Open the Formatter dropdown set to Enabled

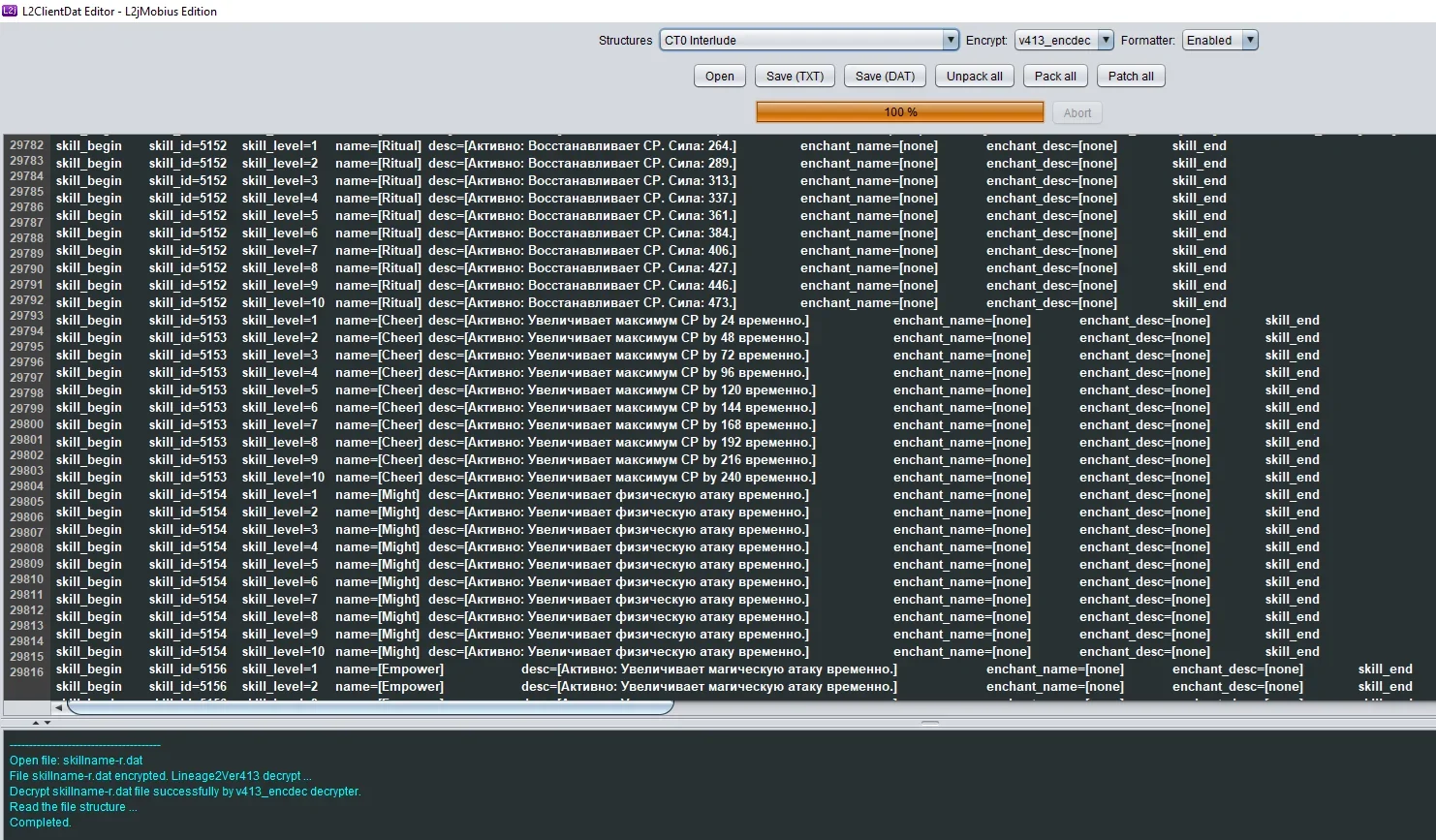1250,40
